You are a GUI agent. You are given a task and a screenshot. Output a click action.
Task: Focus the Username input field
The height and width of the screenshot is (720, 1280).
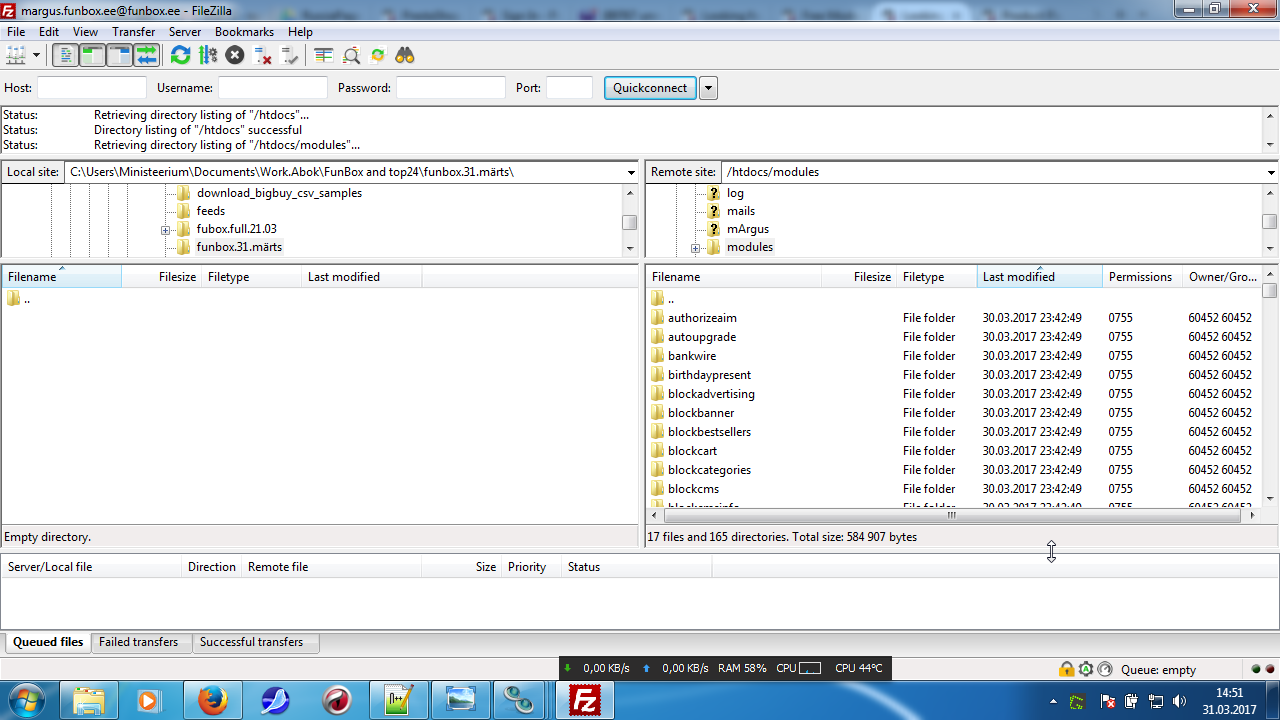pyautogui.click(x=273, y=88)
